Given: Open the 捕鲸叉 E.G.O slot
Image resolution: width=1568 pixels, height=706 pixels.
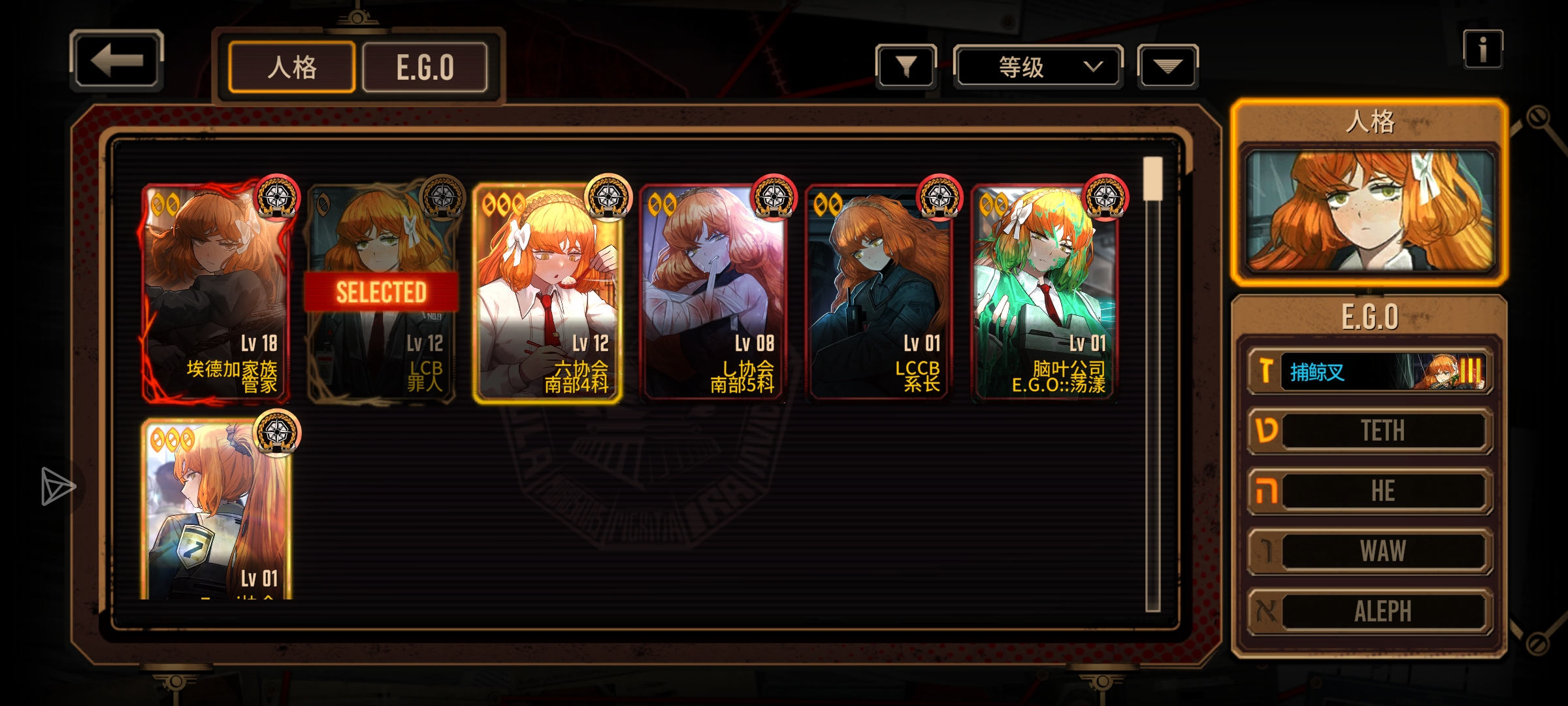Looking at the screenshot, I should point(1370,371).
